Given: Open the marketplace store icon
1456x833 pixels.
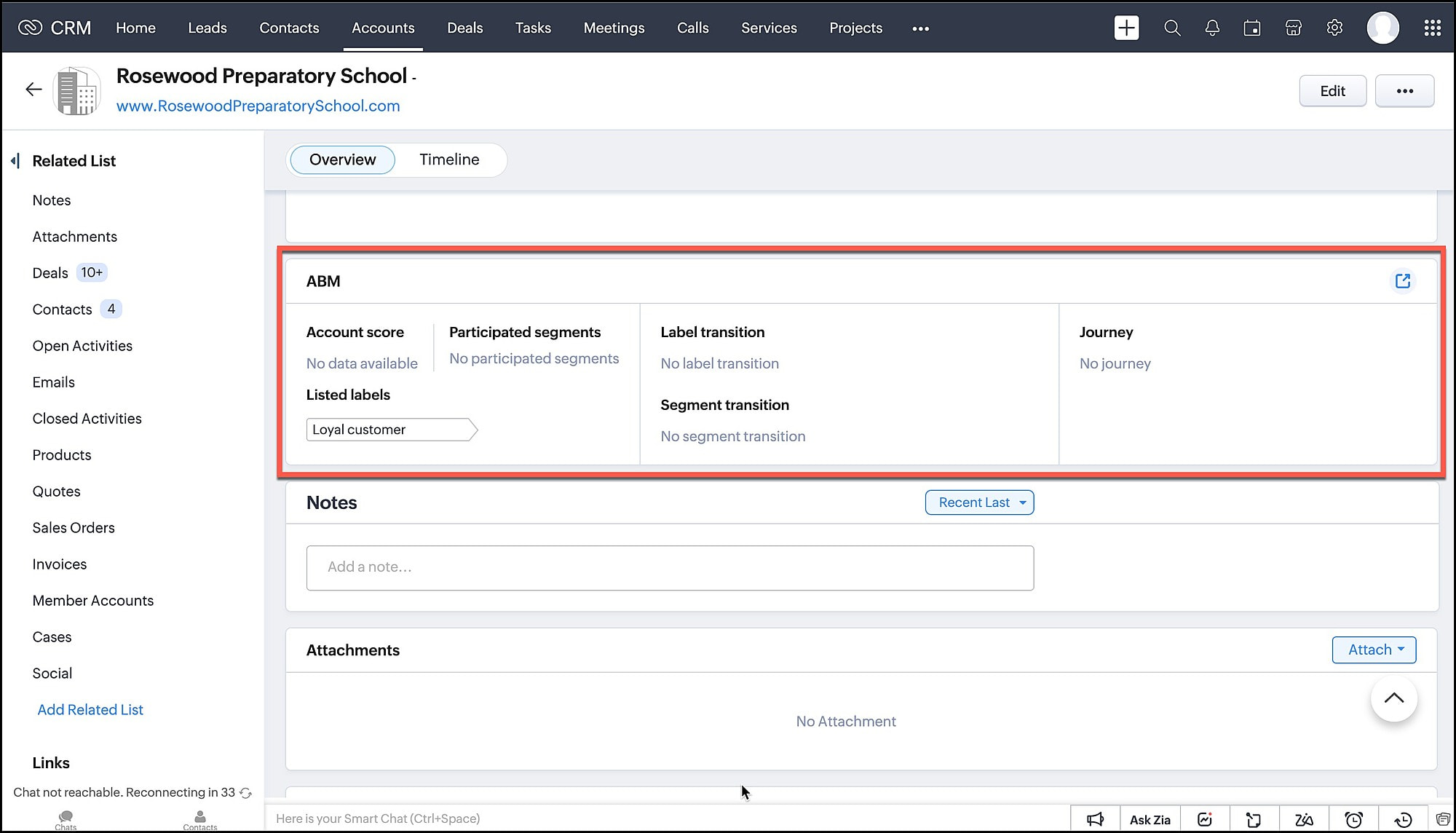Looking at the screenshot, I should pyautogui.click(x=1294, y=28).
